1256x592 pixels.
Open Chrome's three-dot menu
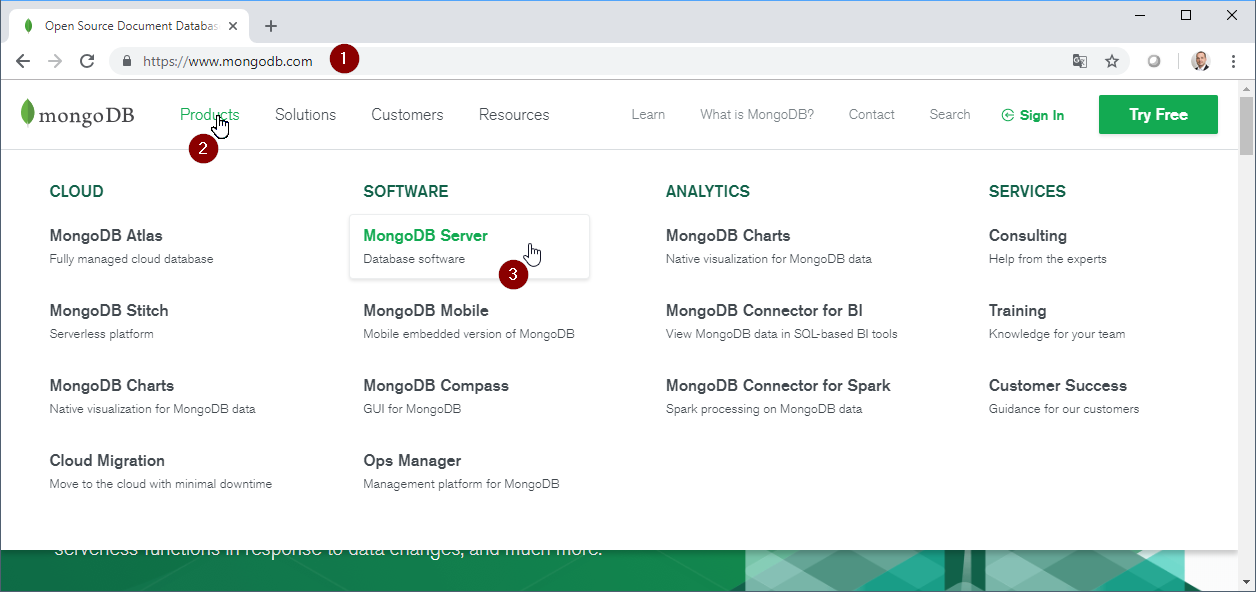[1233, 61]
